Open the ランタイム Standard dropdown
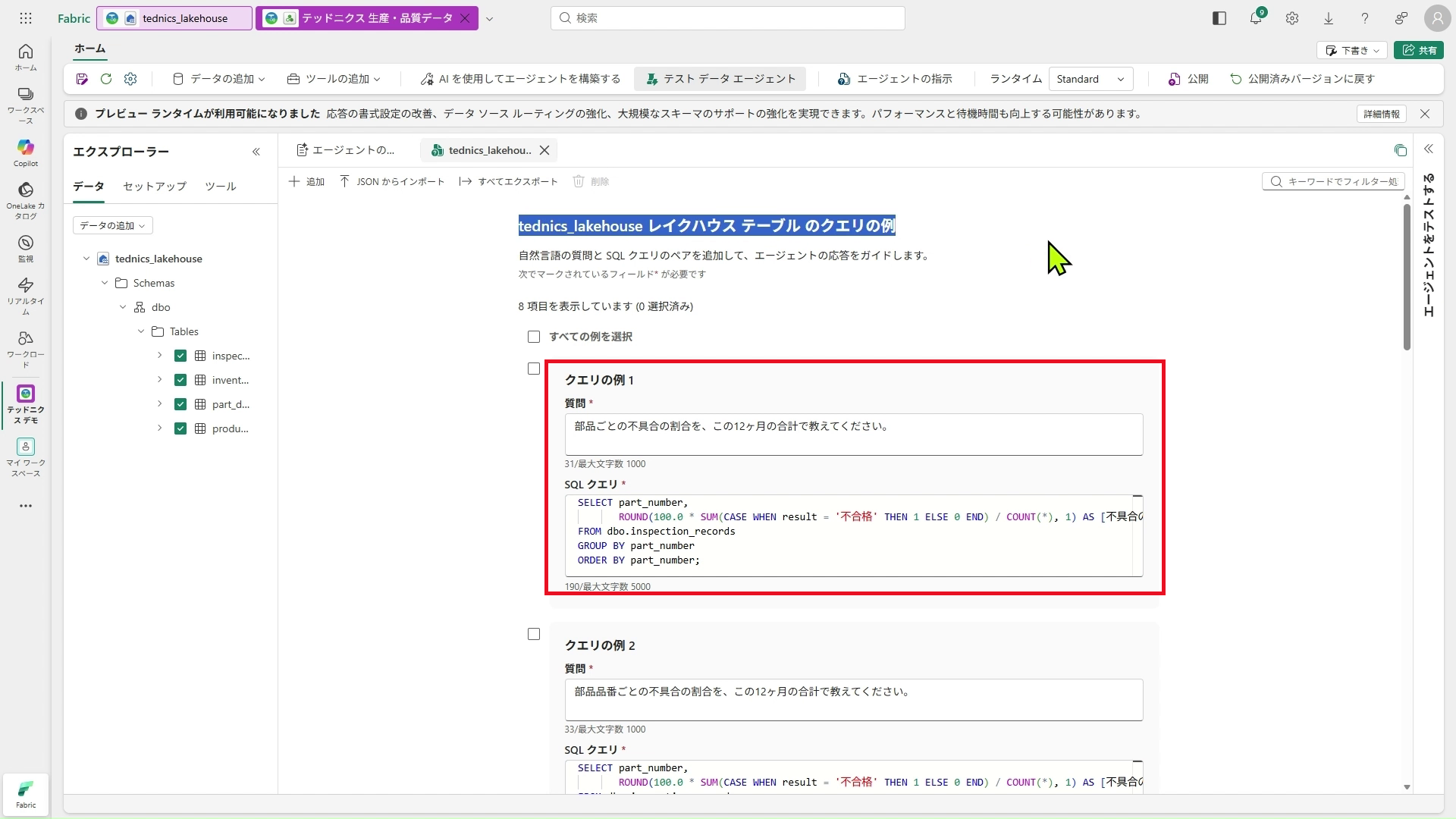Viewport: 1456px width, 819px height. click(x=1090, y=79)
